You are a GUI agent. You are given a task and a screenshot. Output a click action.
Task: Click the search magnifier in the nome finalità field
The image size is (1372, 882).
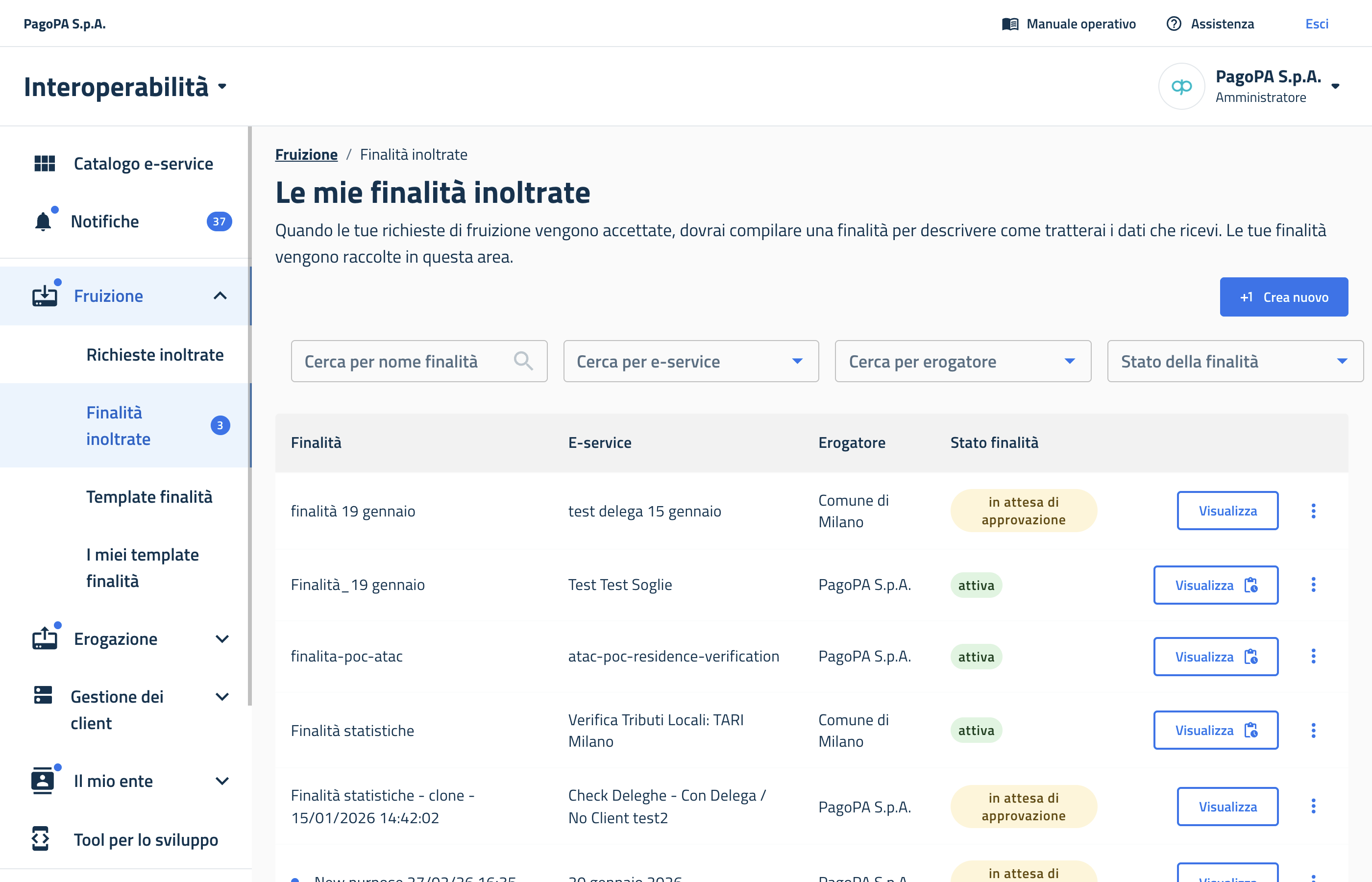pos(523,362)
